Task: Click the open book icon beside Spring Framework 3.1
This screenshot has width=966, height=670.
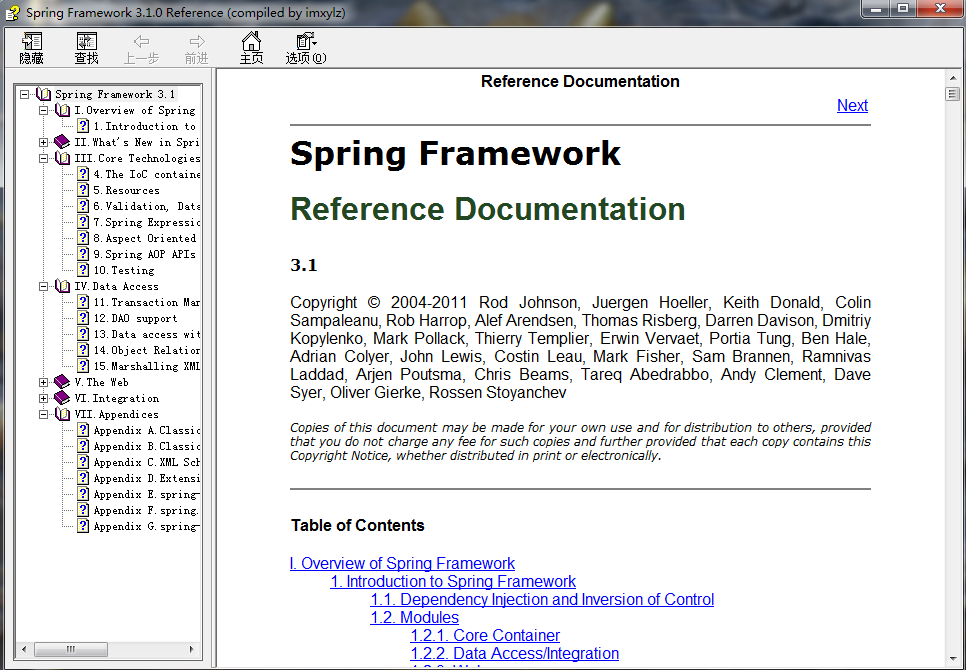Action: point(43,94)
